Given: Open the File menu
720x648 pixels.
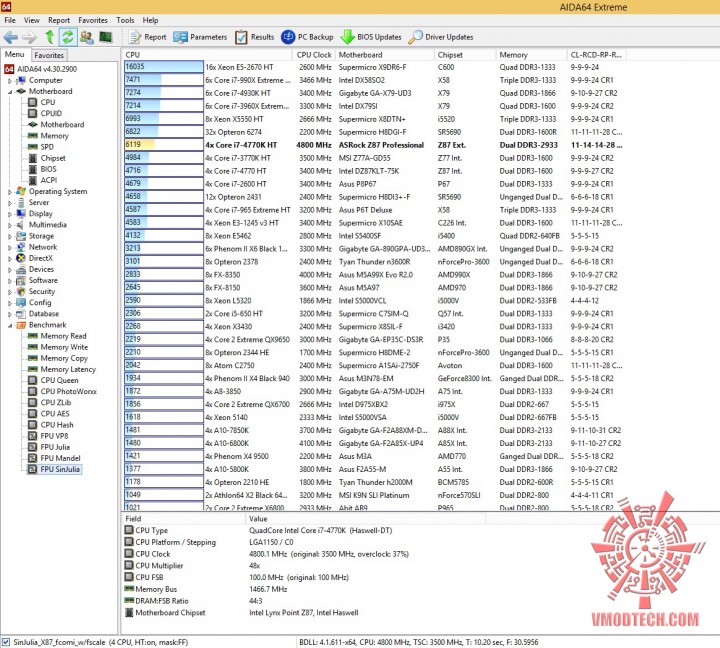Looking at the screenshot, I should 10,20.
